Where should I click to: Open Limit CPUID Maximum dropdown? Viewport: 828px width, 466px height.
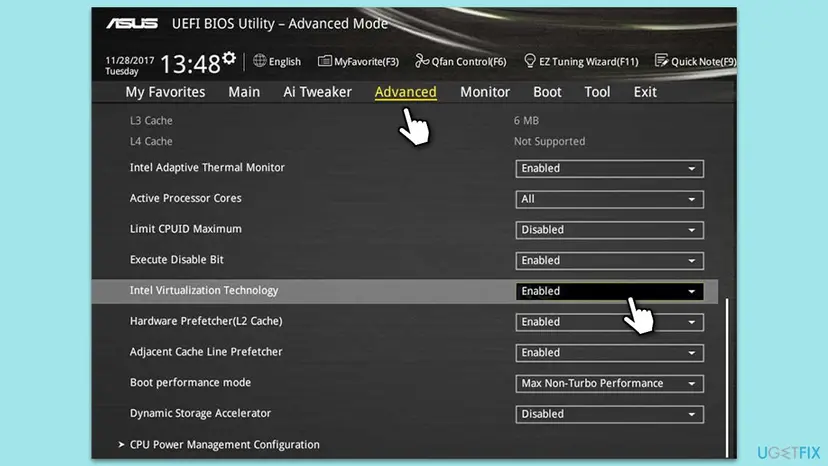[x=609, y=230]
